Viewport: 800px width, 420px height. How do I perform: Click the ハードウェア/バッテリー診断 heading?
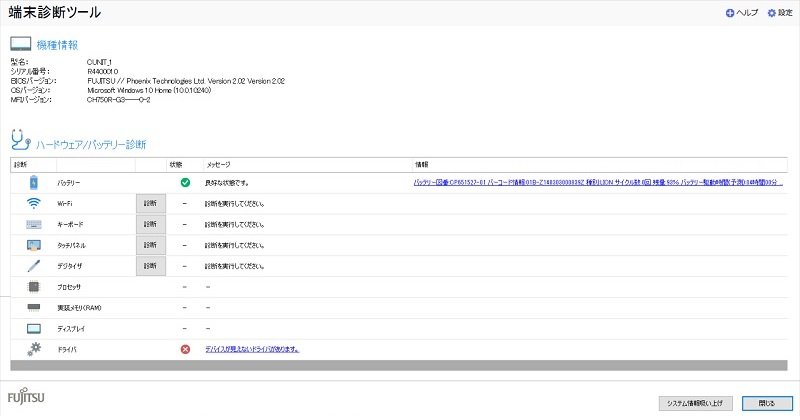[91, 144]
